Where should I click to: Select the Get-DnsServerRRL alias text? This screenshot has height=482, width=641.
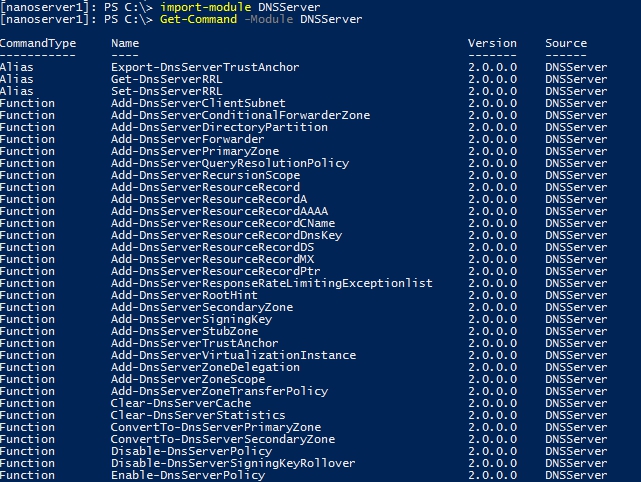[160, 79]
